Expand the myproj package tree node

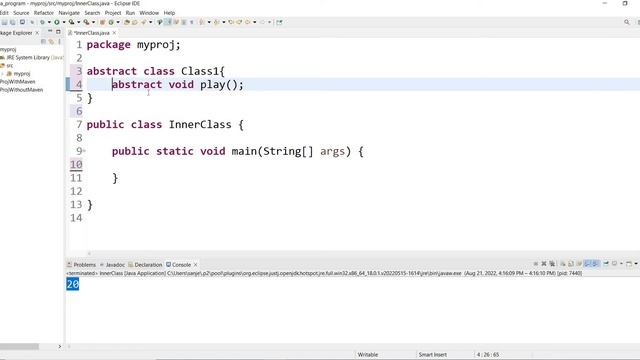(x=2, y=74)
